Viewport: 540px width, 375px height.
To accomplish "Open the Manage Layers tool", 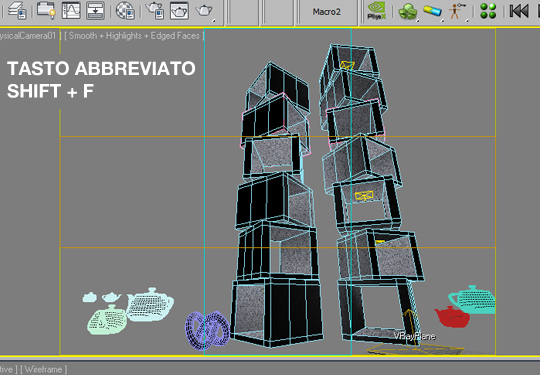I will coord(17,10).
